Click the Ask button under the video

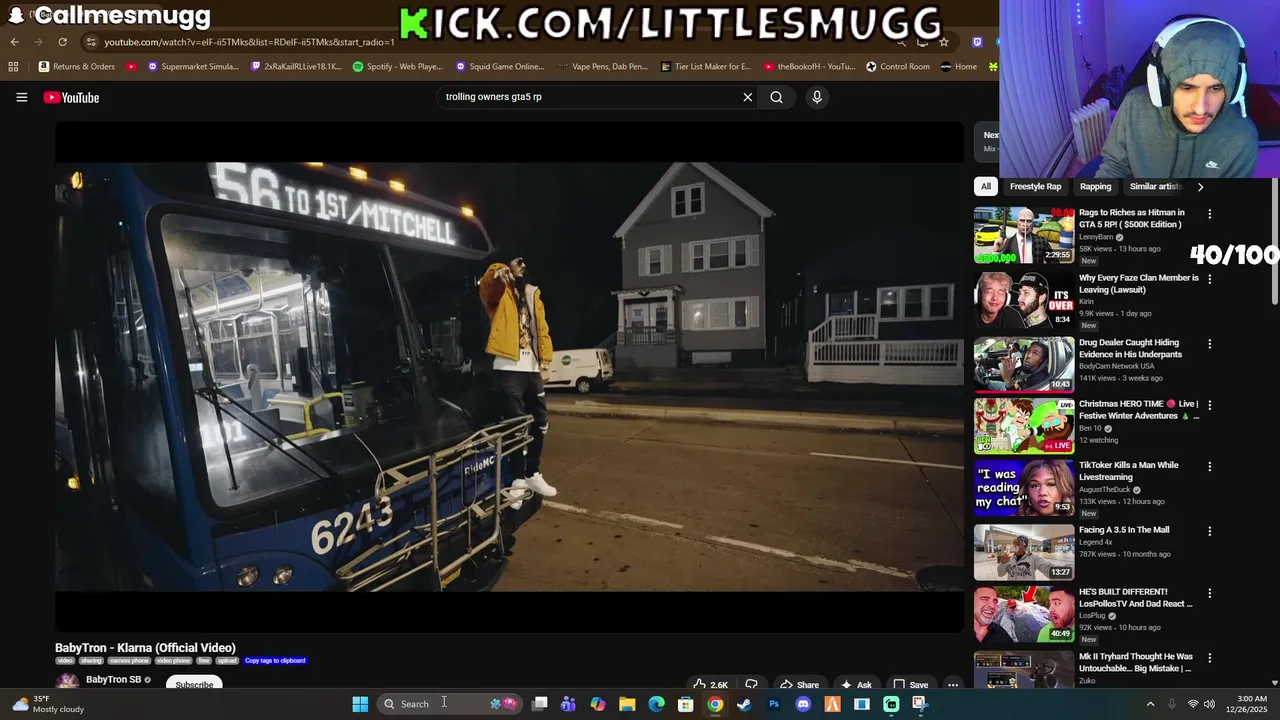pos(856,685)
